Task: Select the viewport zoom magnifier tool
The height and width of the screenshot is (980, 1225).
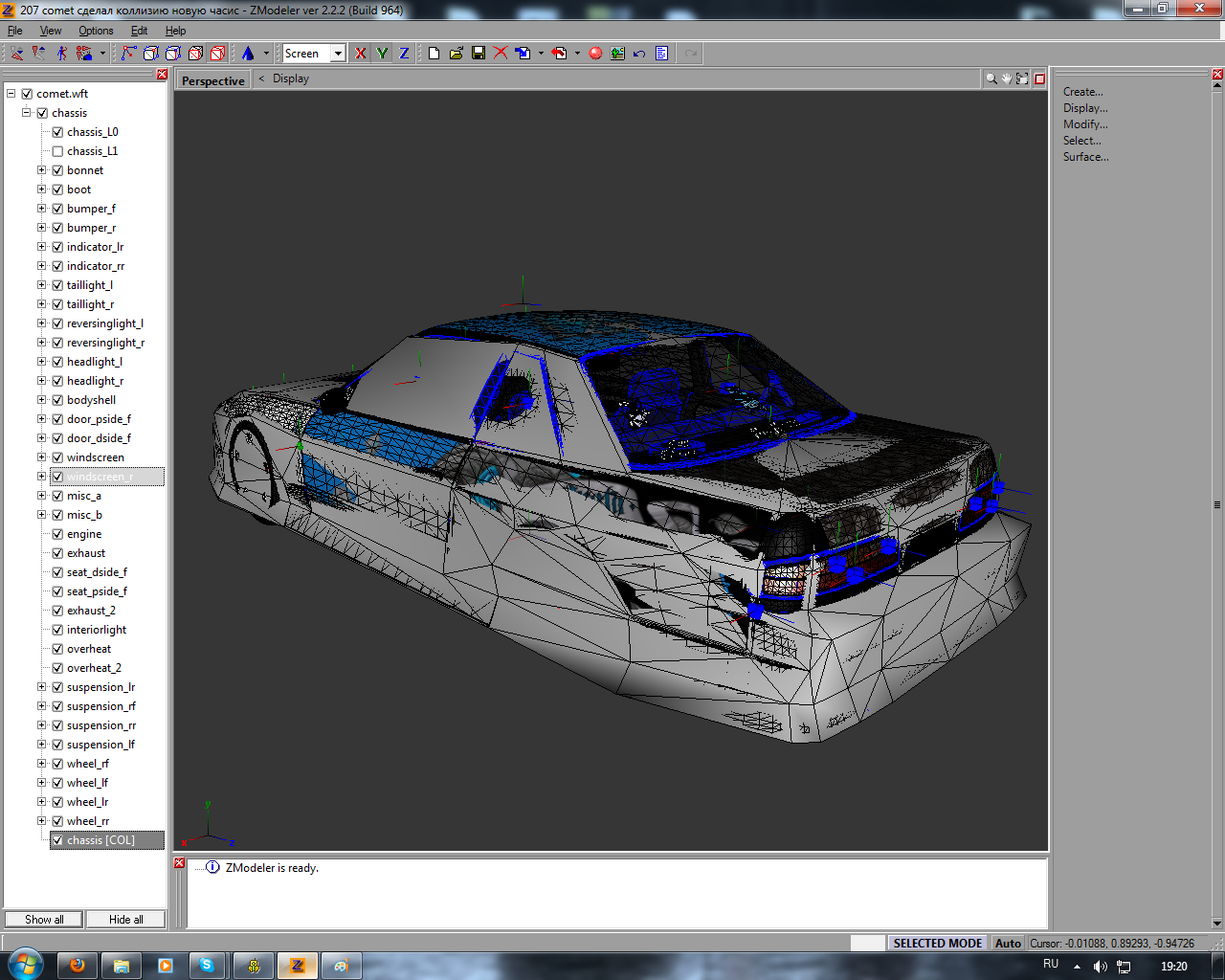Action: tap(991, 79)
